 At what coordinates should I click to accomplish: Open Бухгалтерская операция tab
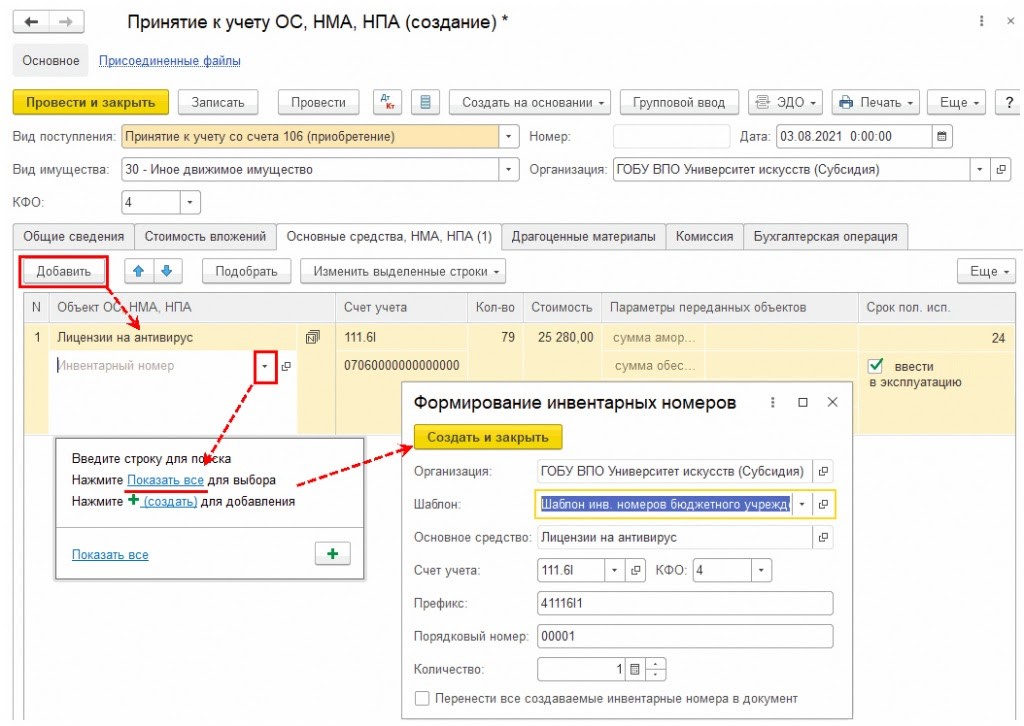(825, 237)
